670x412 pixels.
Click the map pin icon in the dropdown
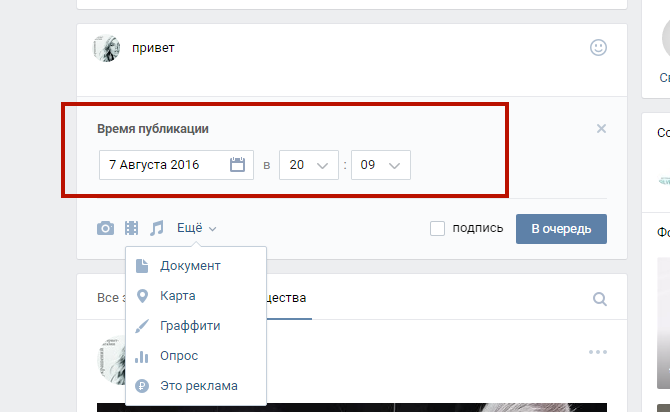[x=142, y=296]
